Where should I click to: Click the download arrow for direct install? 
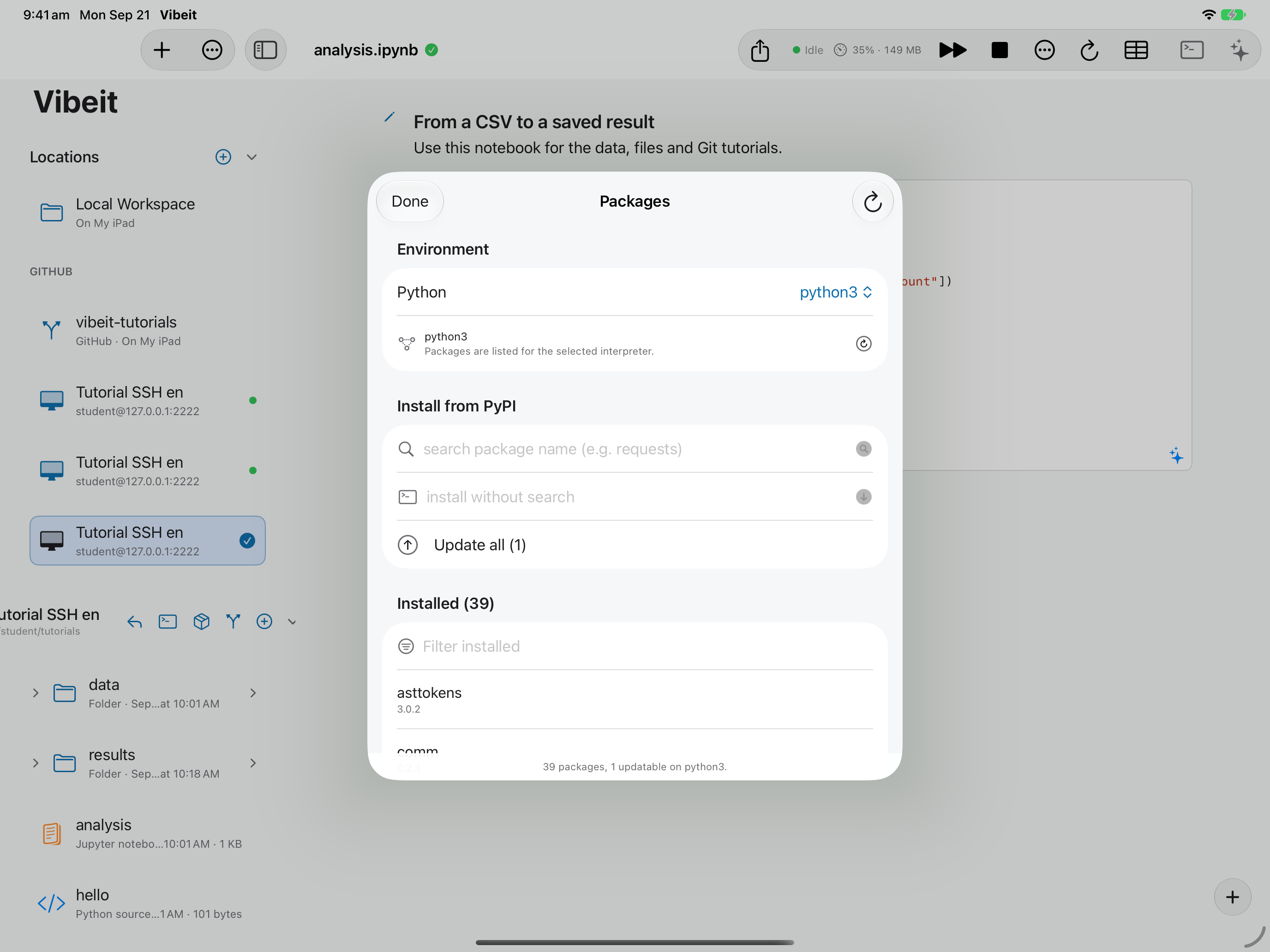[863, 497]
